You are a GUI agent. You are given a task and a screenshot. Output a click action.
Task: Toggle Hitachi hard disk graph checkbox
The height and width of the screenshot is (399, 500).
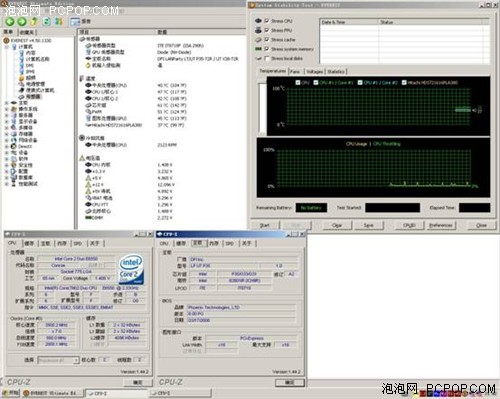(x=404, y=82)
